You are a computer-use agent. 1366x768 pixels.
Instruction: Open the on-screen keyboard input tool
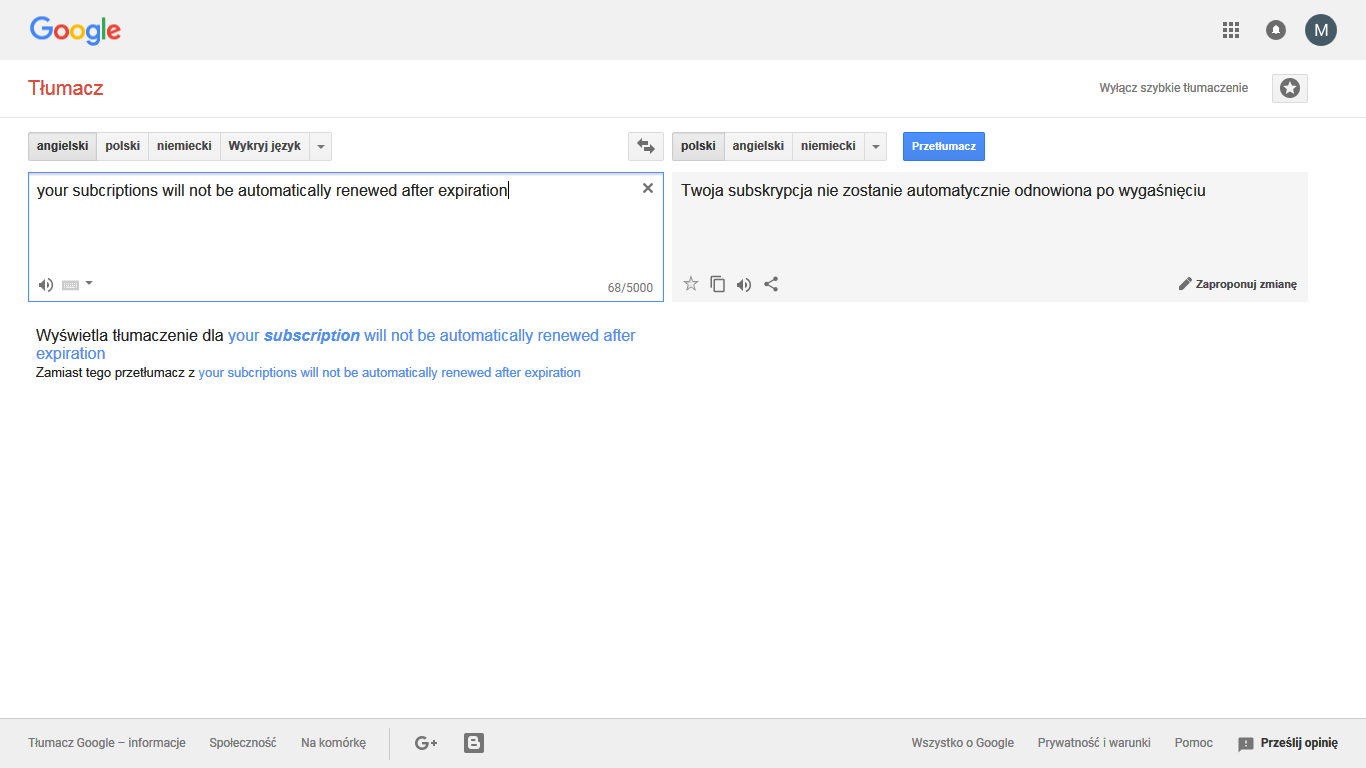70,285
